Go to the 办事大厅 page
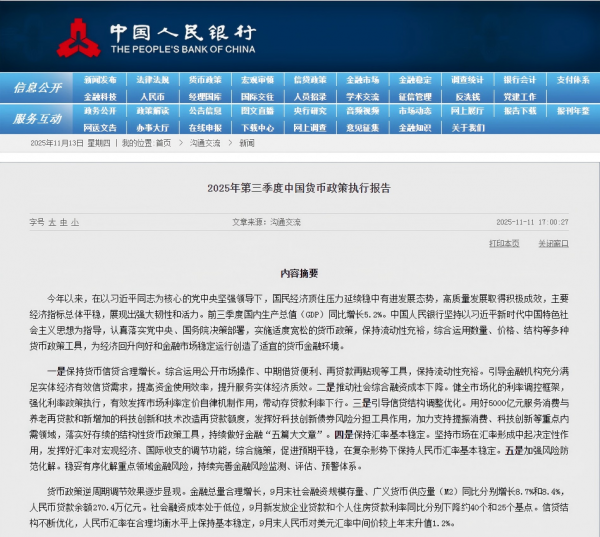This screenshot has width=600, height=537. (x=153, y=128)
